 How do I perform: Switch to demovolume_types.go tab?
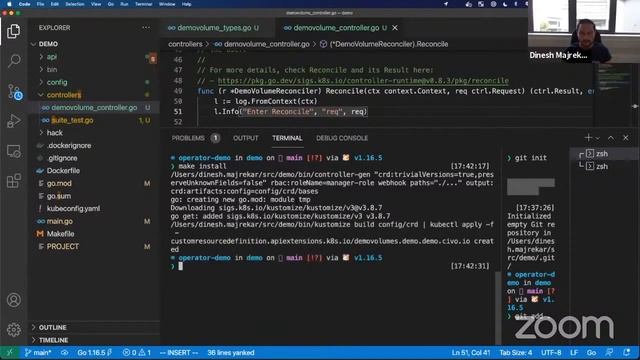213,28
